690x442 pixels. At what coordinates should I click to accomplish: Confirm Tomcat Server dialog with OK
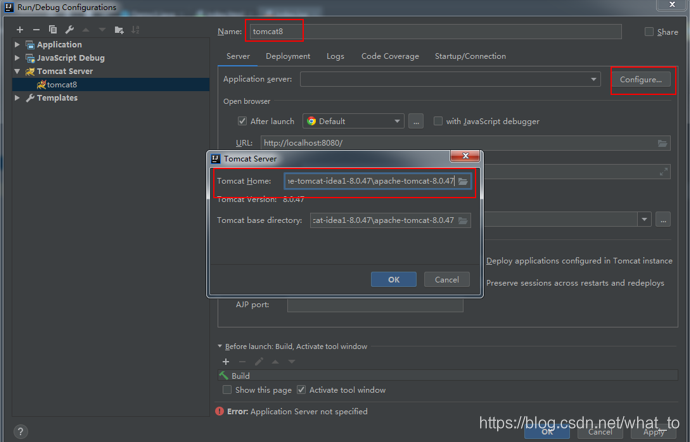393,280
